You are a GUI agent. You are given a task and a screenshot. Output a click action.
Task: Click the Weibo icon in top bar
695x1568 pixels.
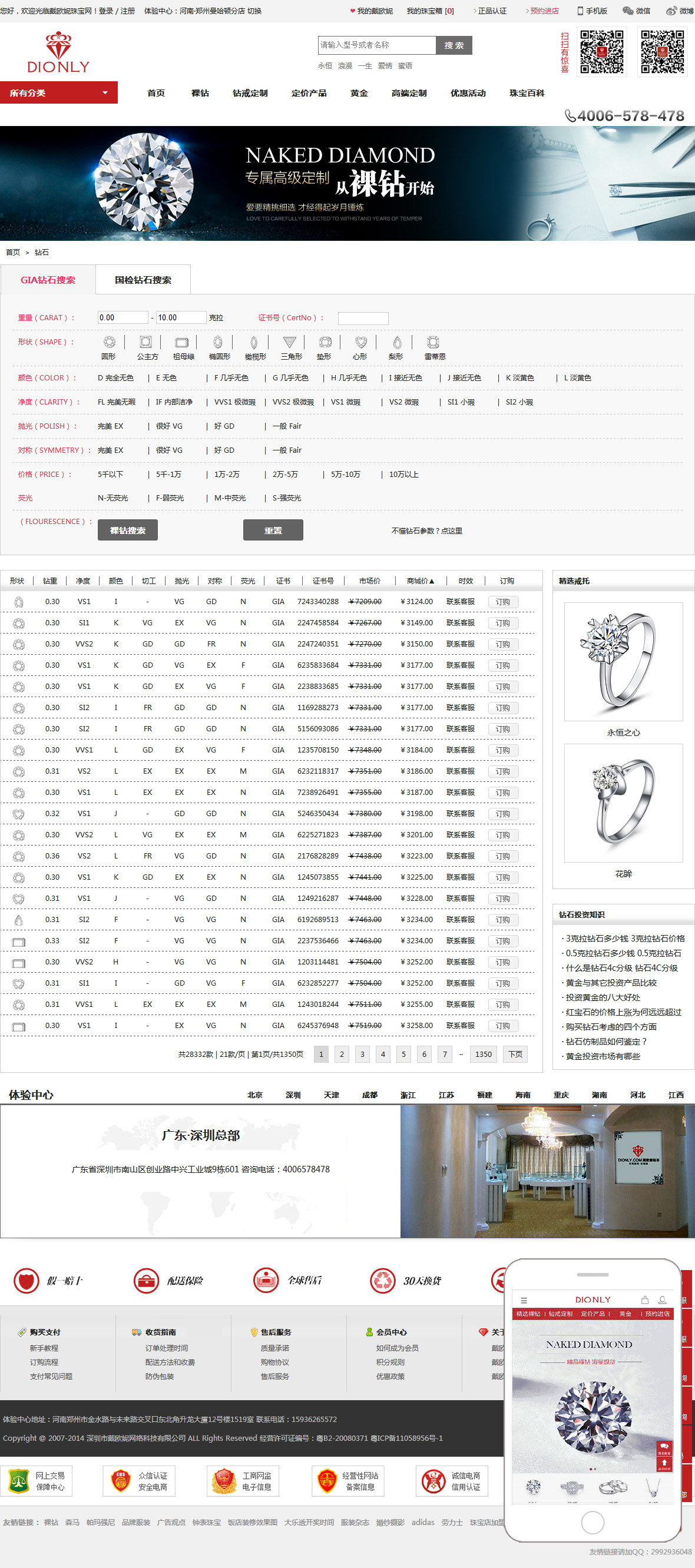pos(679,11)
